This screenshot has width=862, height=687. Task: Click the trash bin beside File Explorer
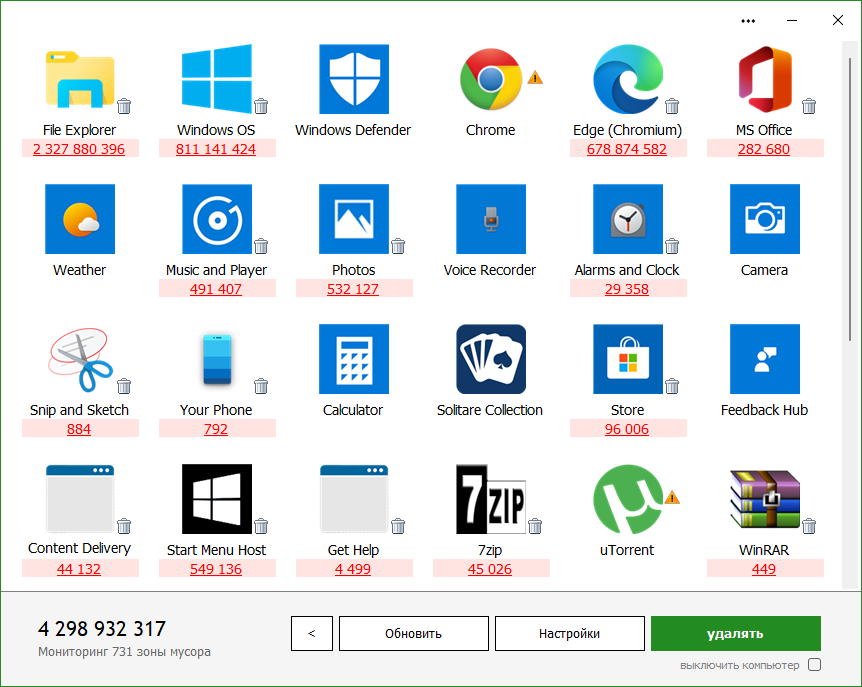click(x=124, y=106)
